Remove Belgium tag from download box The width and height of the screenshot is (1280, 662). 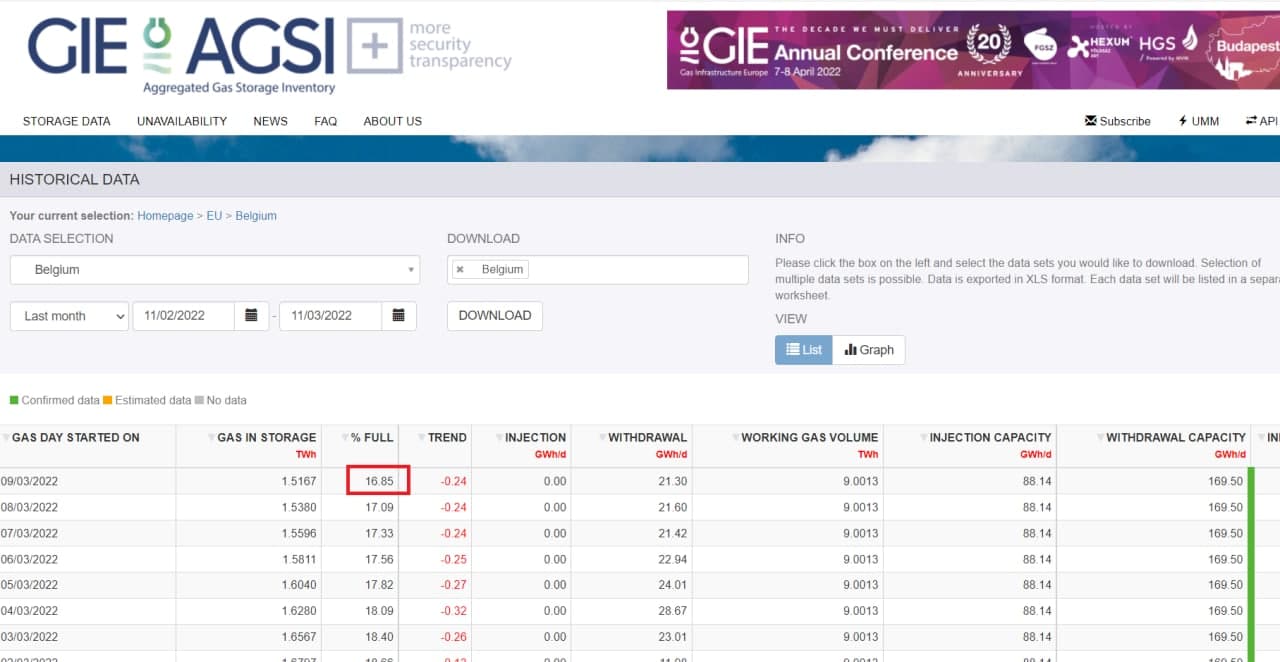point(460,270)
